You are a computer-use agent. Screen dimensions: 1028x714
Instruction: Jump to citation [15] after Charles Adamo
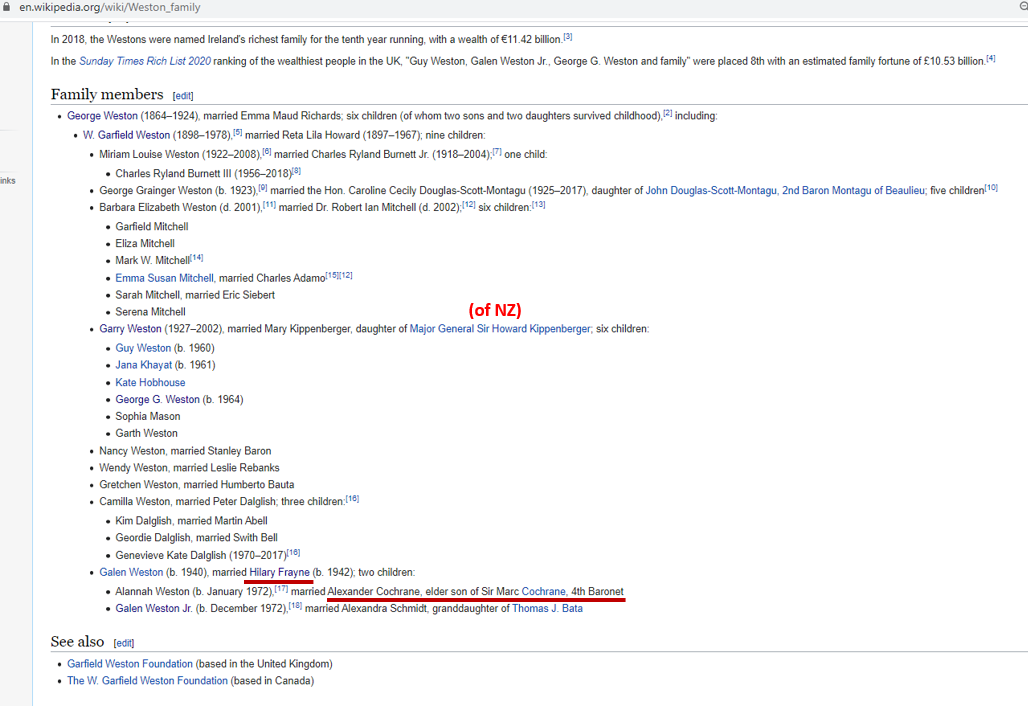click(332, 275)
